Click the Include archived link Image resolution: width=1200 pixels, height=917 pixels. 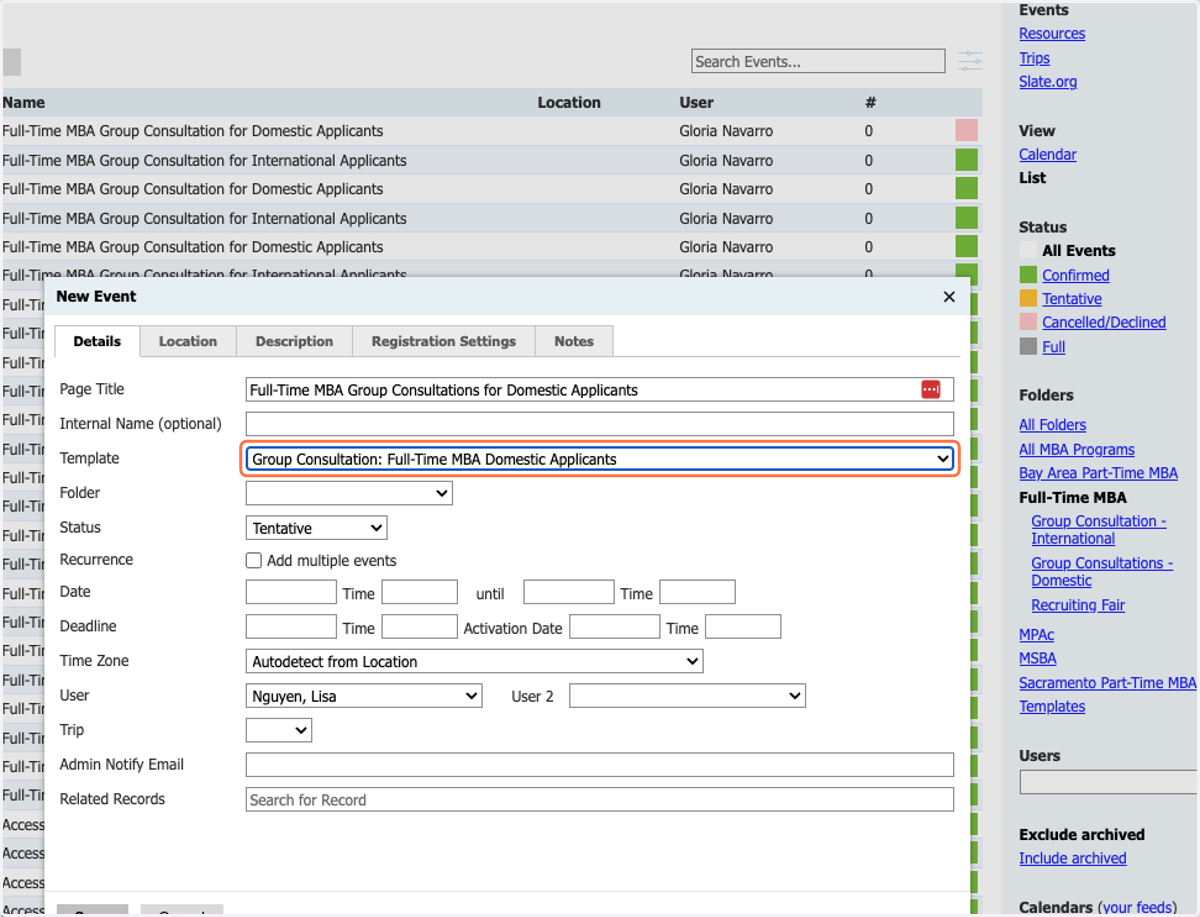[1072, 859]
